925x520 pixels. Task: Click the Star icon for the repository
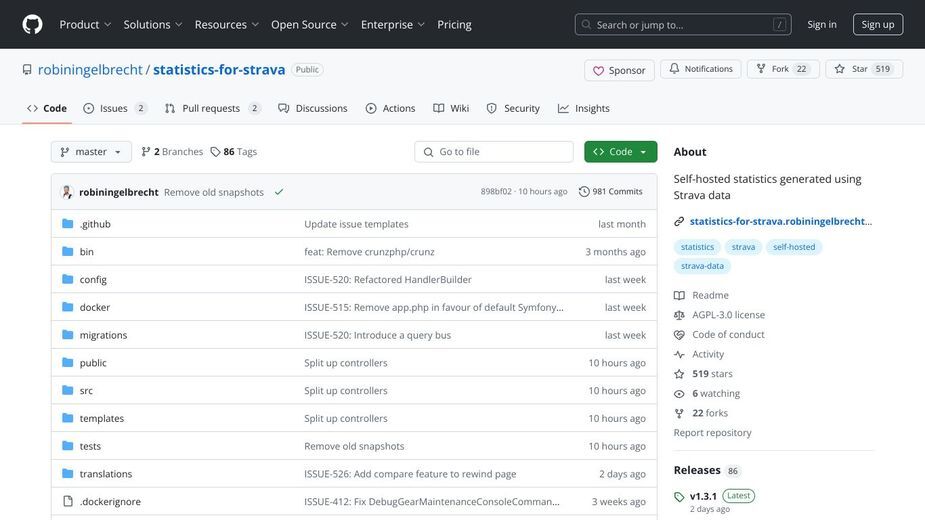[839, 69]
